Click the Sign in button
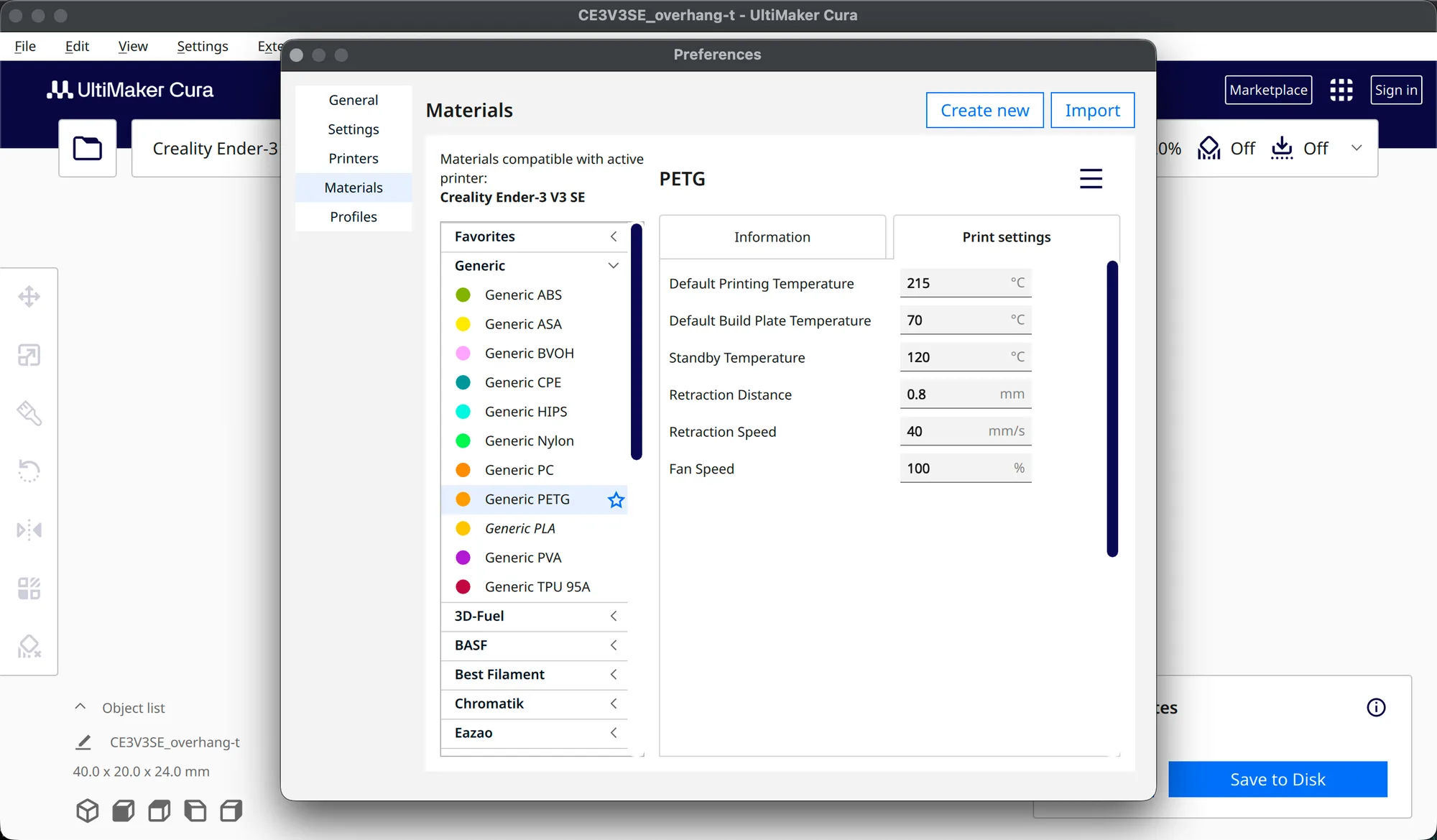1437x840 pixels. tap(1396, 90)
